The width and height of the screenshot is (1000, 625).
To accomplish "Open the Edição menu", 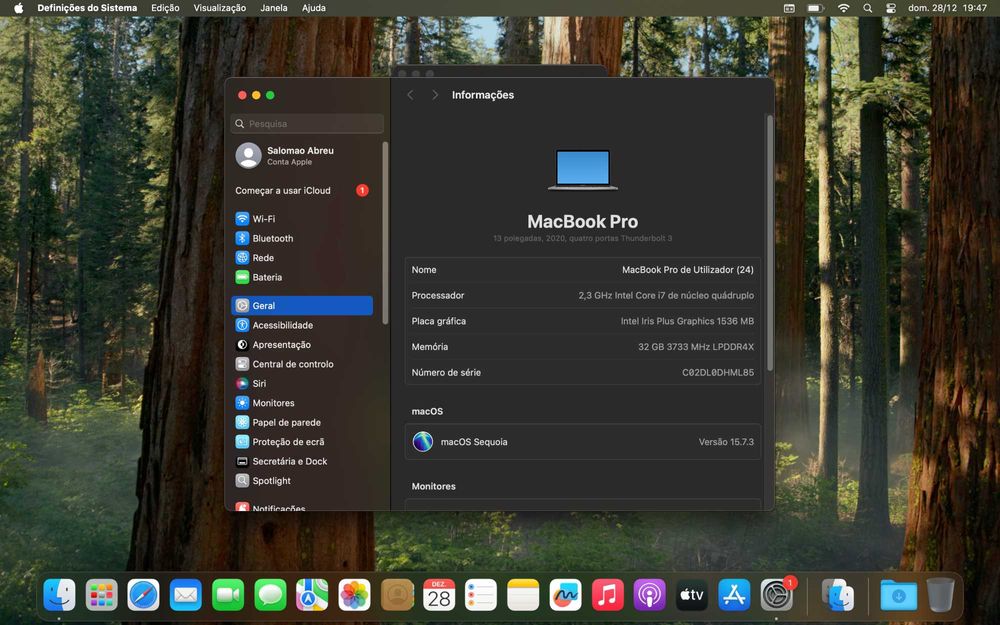I will point(165,8).
